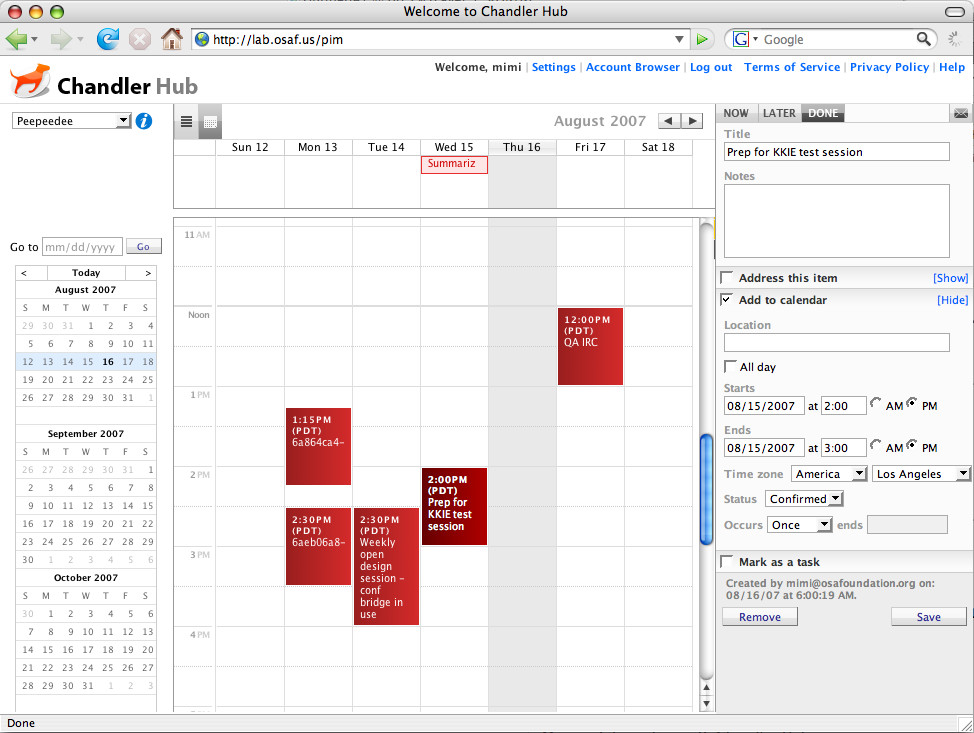Click the search magnifier icon
This screenshot has height=733, width=974.
pyautogui.click(x=924, y=39)
